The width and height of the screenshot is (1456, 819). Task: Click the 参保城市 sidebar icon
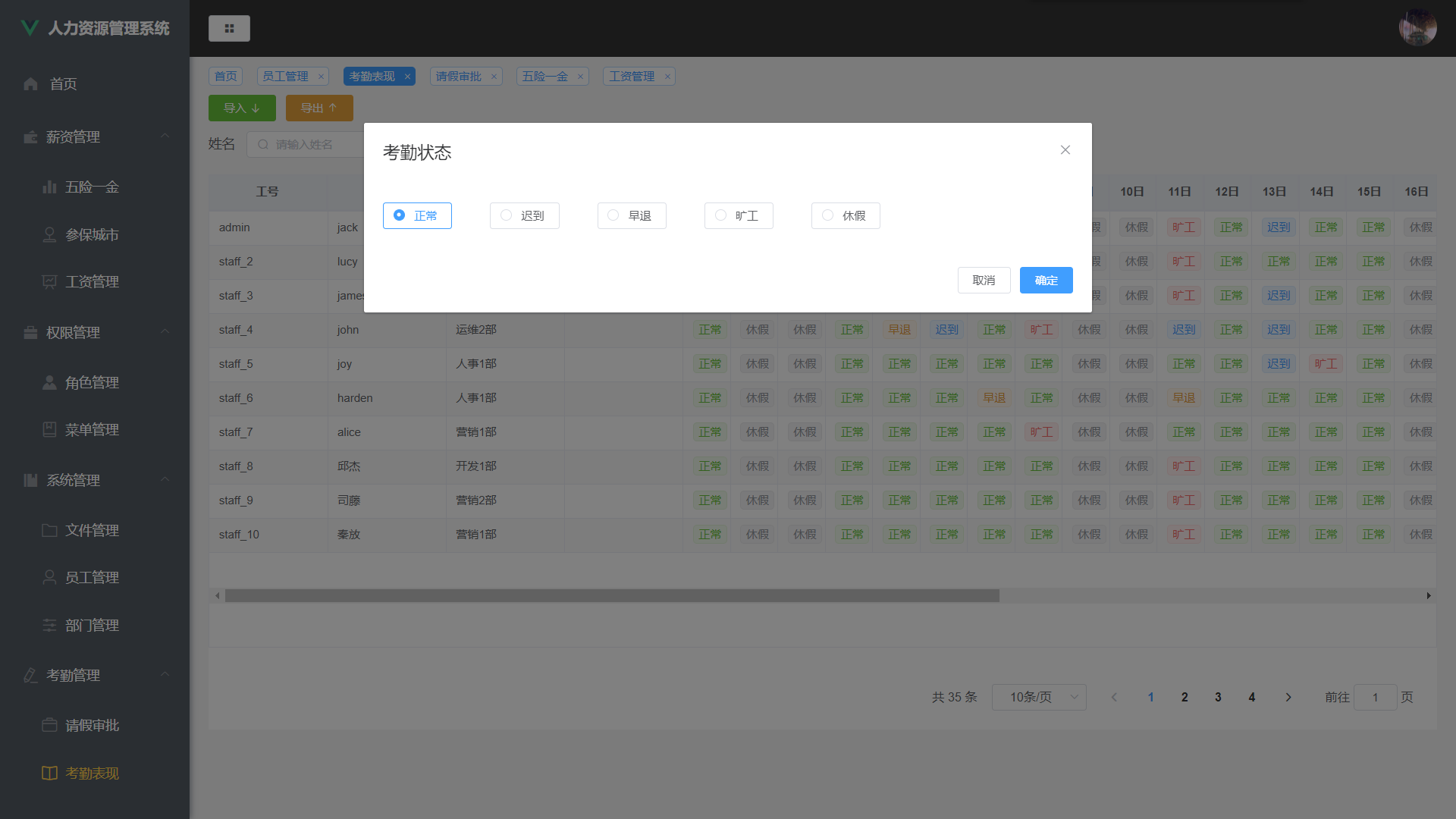49,234
